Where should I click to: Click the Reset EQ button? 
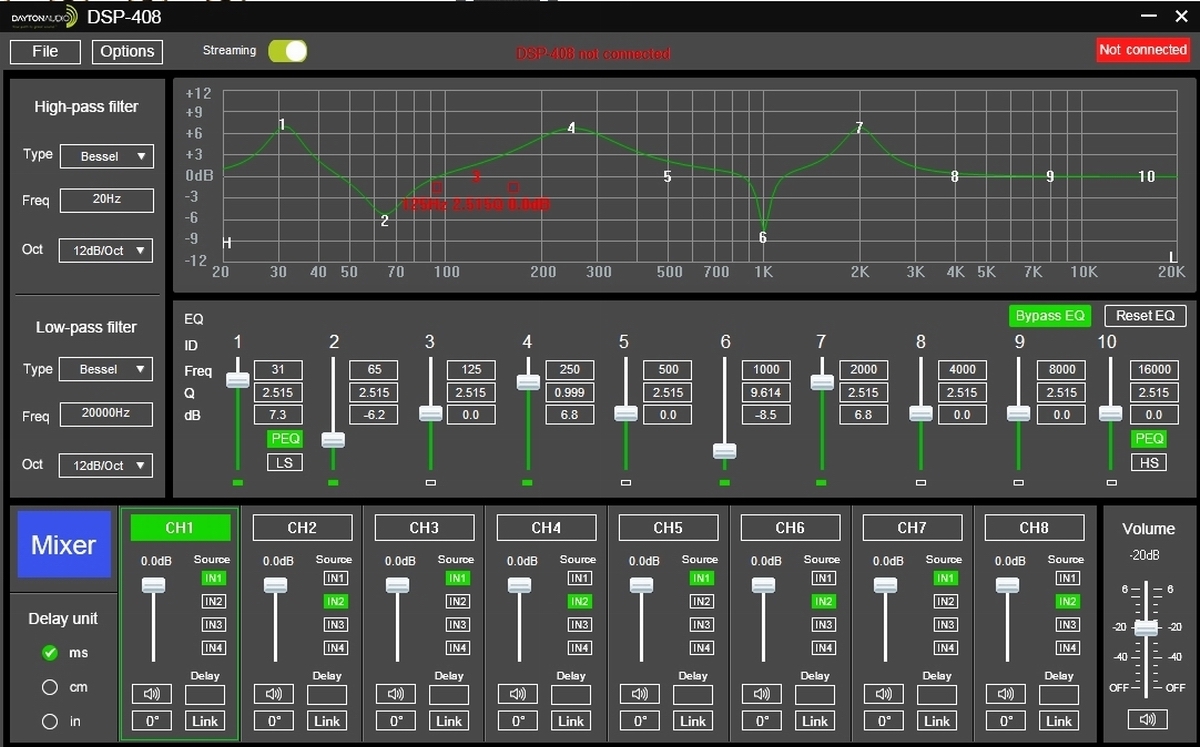click(x=1145, y=316)
